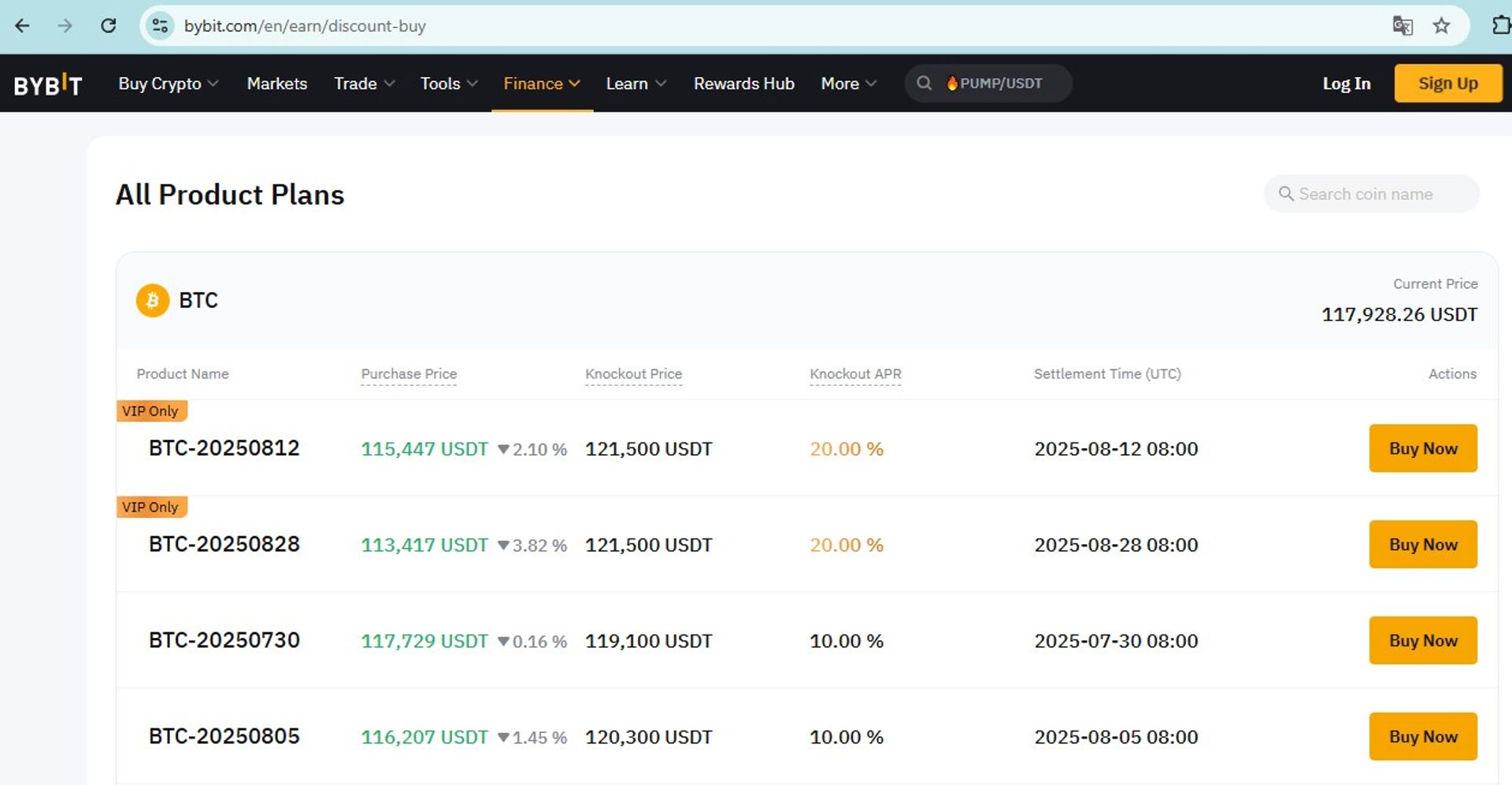The width and height of the screenshot is (1512, 785).
Task: Click the discount arrow beside 1.45 %
Action: pyautogui.click(x=503, y=738)
